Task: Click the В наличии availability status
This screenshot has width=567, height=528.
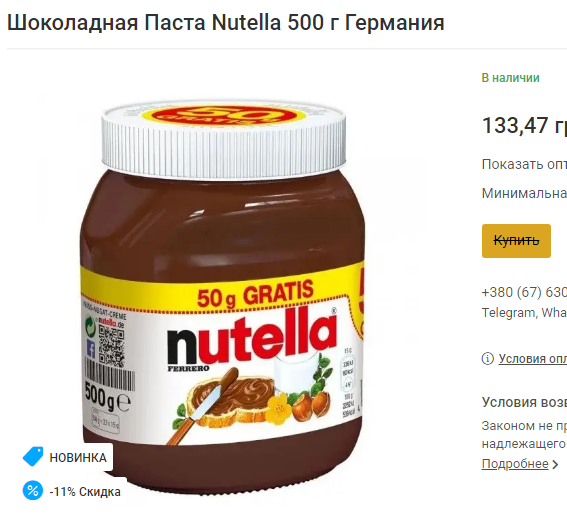Action: (x=510, y=78)
